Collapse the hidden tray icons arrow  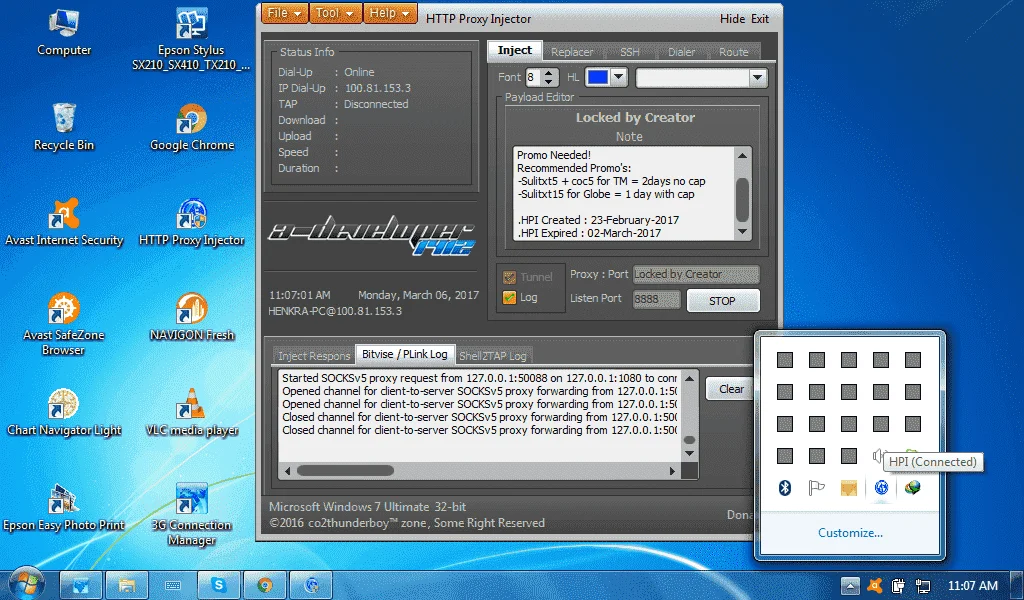pyautogui.click(x=850, y=585)
